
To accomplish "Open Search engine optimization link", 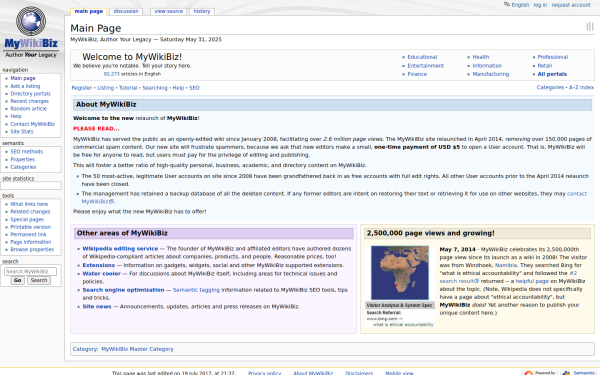I will click(x=123, y=290).
